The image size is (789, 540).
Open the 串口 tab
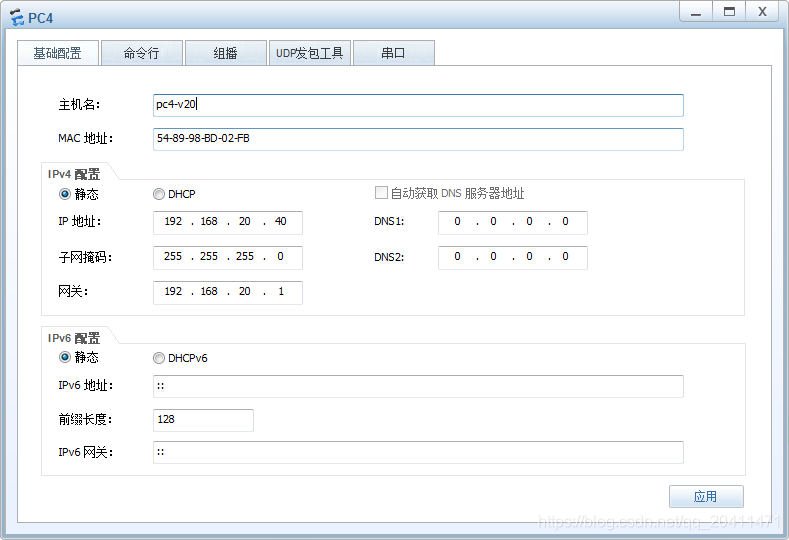[394, 53]
